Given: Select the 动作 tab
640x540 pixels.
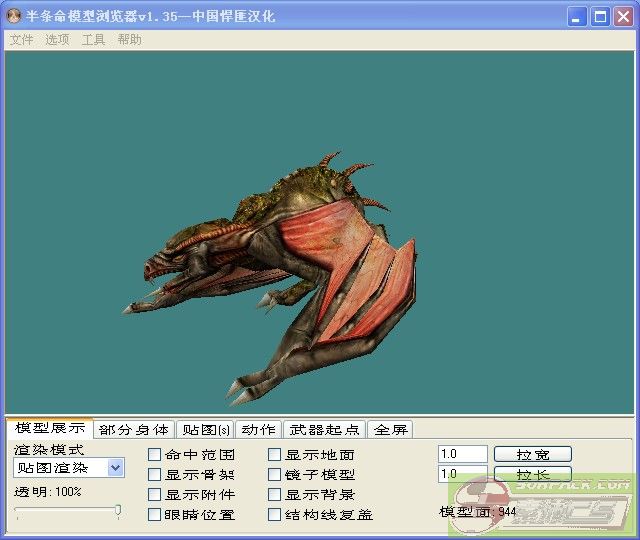Looking at the screenshot, I should 258,430.
